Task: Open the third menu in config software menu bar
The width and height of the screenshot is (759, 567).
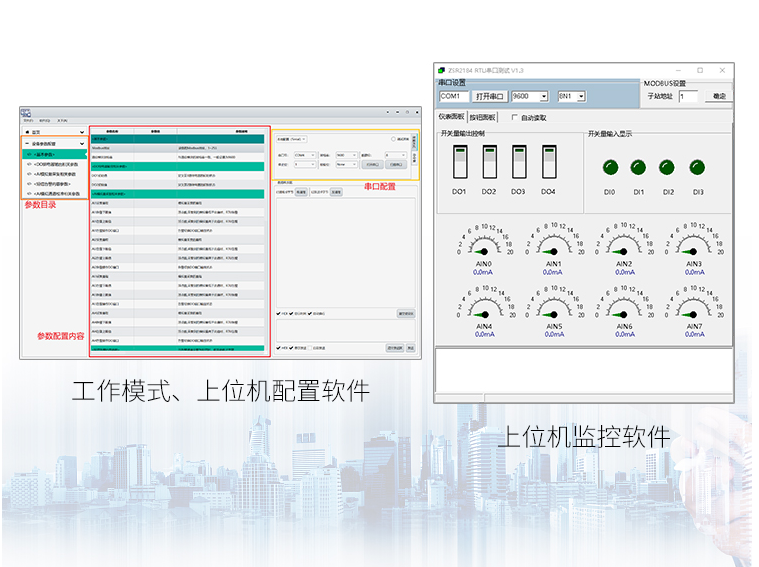Action: click(x=62, y=121)
